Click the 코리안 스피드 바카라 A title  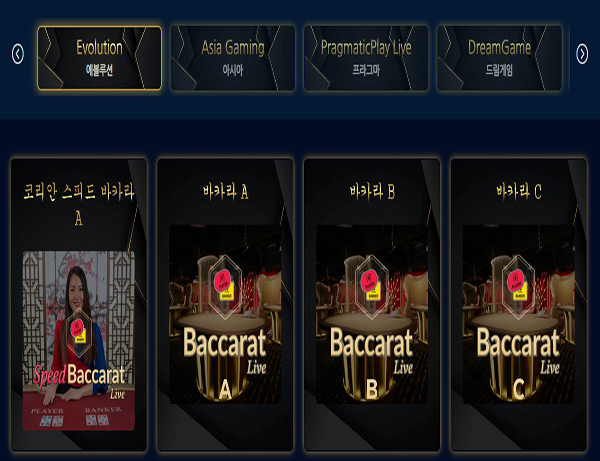click(79, 205)
